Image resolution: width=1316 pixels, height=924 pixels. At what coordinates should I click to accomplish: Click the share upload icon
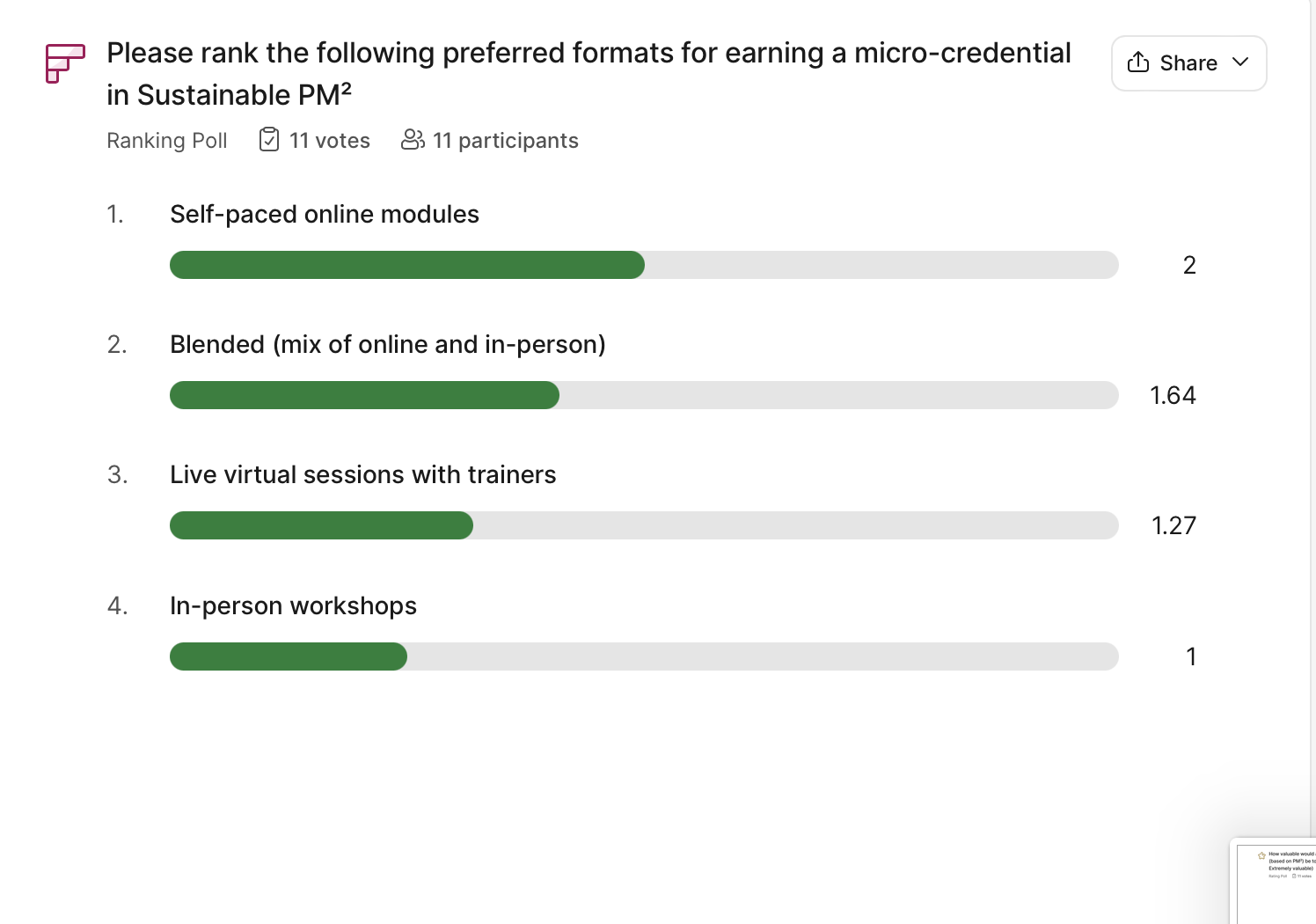(x=1138, y=62)
